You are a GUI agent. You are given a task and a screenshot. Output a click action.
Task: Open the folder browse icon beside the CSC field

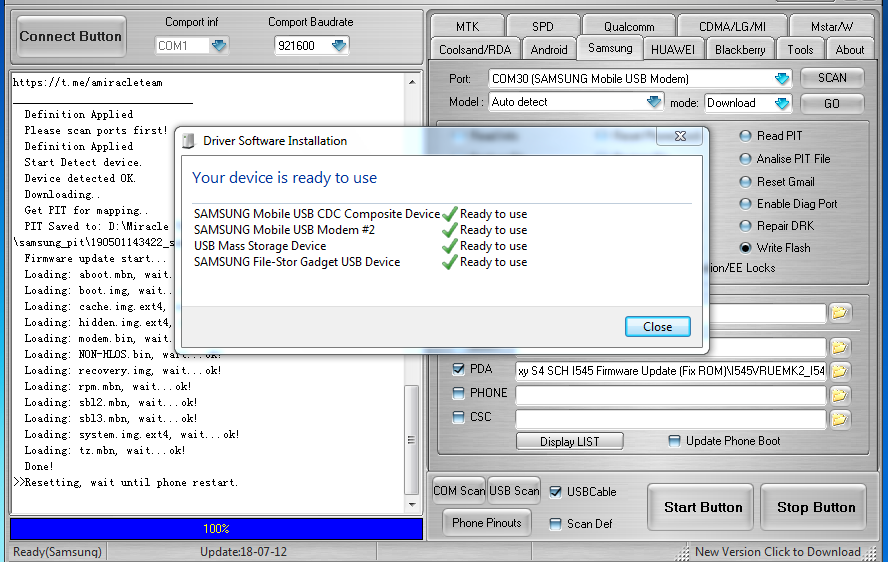tap(840, 419)
